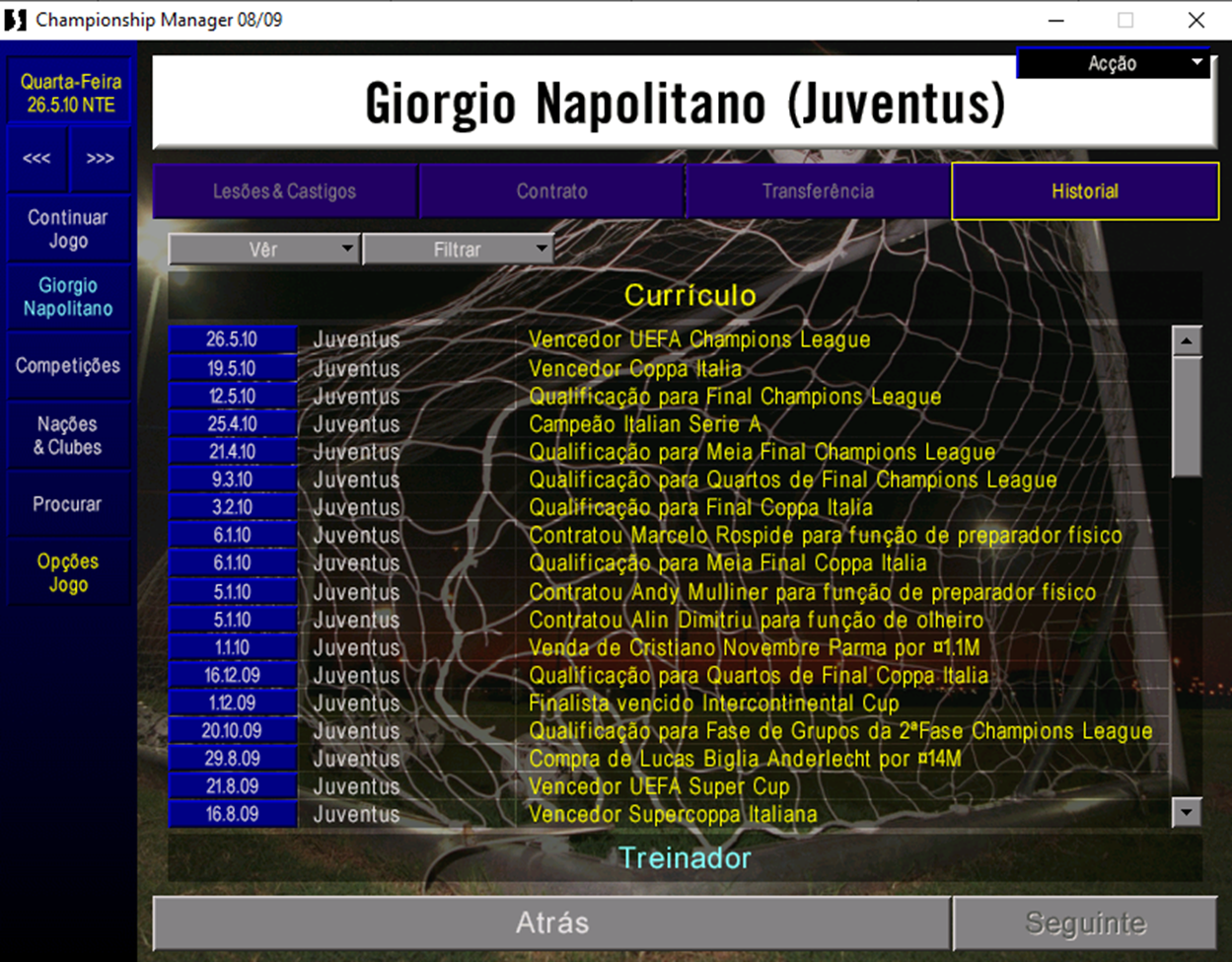The image size is (1232, 962).
Task: Select the Vencedor UEFA Super Cup entry
Action: [x=659, y=785]
